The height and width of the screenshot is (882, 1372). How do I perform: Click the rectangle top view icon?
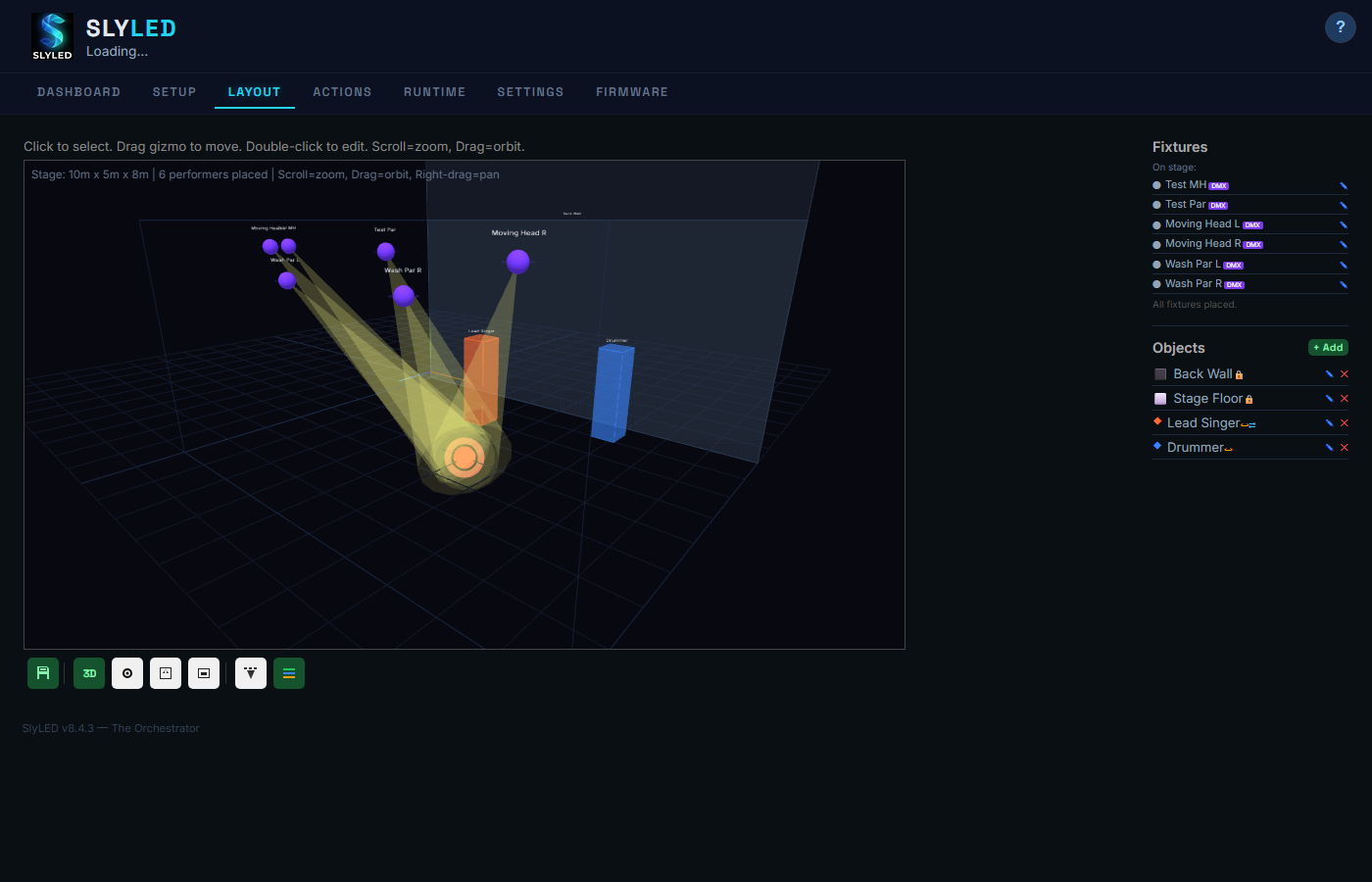coord(204,673)
